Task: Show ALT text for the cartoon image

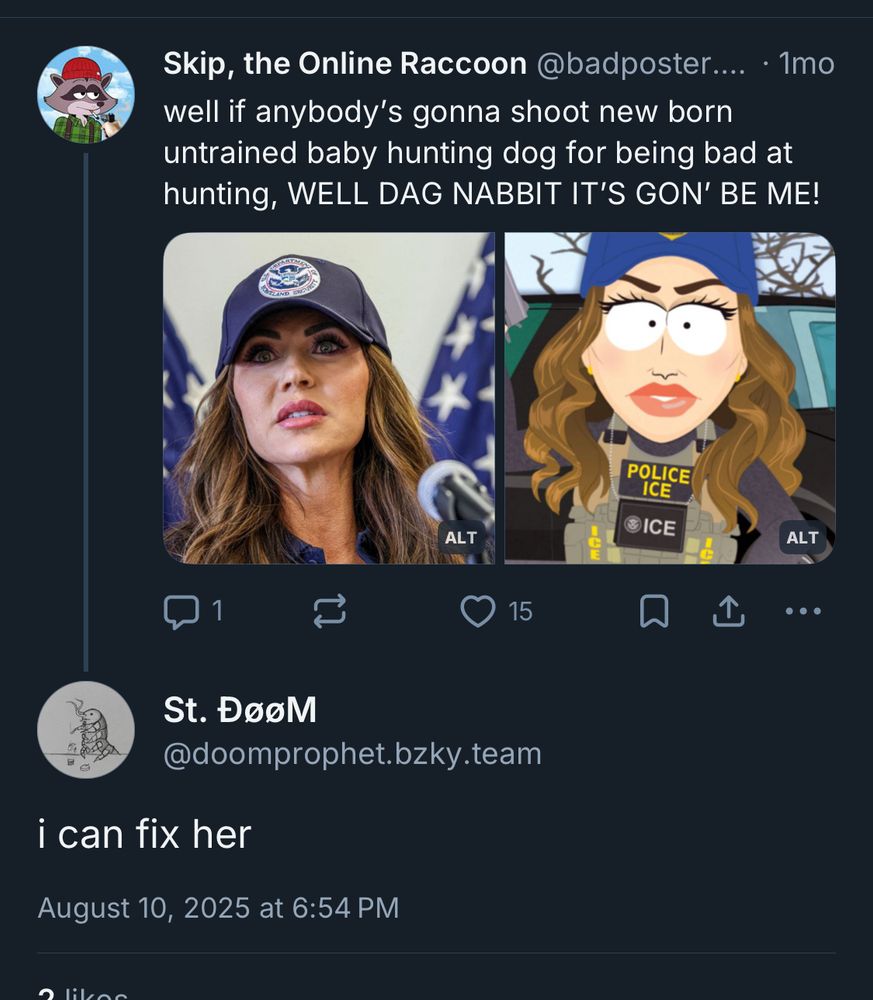Action: click(x=802, y=538)
